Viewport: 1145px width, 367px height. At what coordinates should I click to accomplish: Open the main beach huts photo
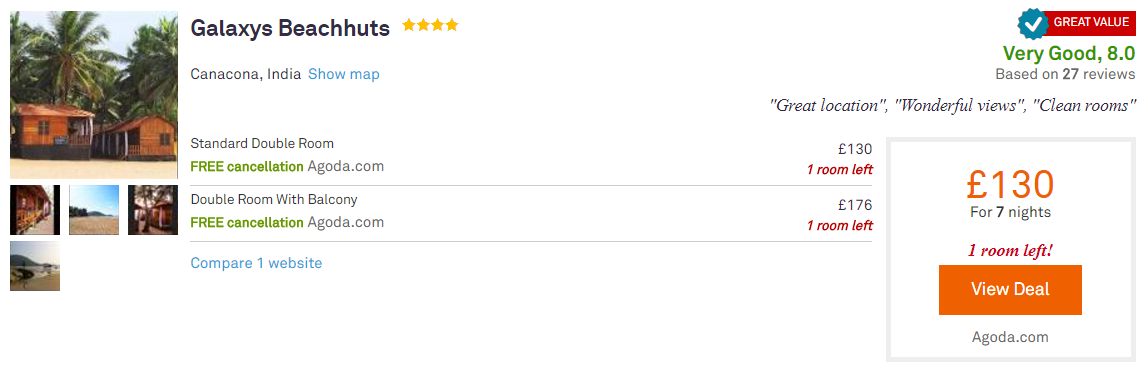(93, 95)
